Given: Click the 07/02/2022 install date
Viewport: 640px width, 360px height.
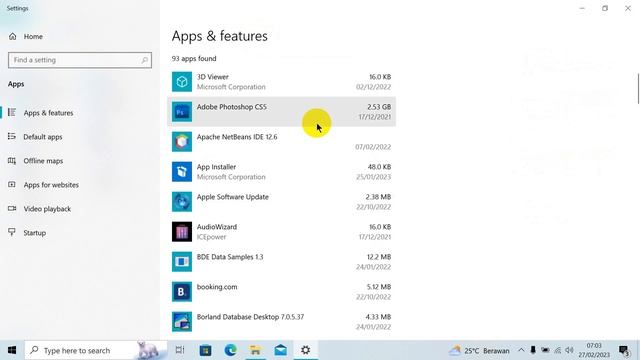Looking at the screenshot, I should (x=373, y=147).
